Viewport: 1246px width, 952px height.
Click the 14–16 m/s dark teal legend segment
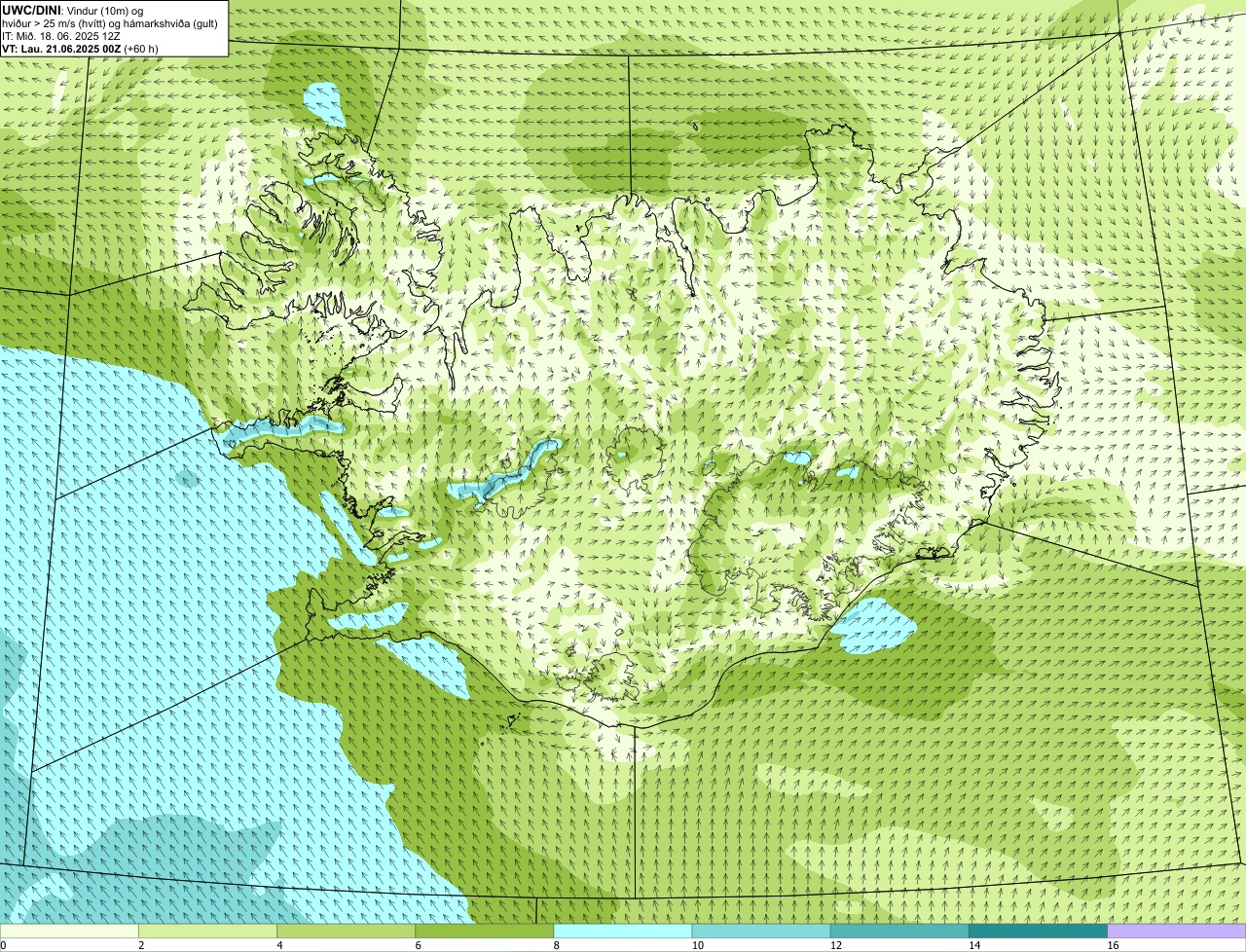pos(1039,932)
